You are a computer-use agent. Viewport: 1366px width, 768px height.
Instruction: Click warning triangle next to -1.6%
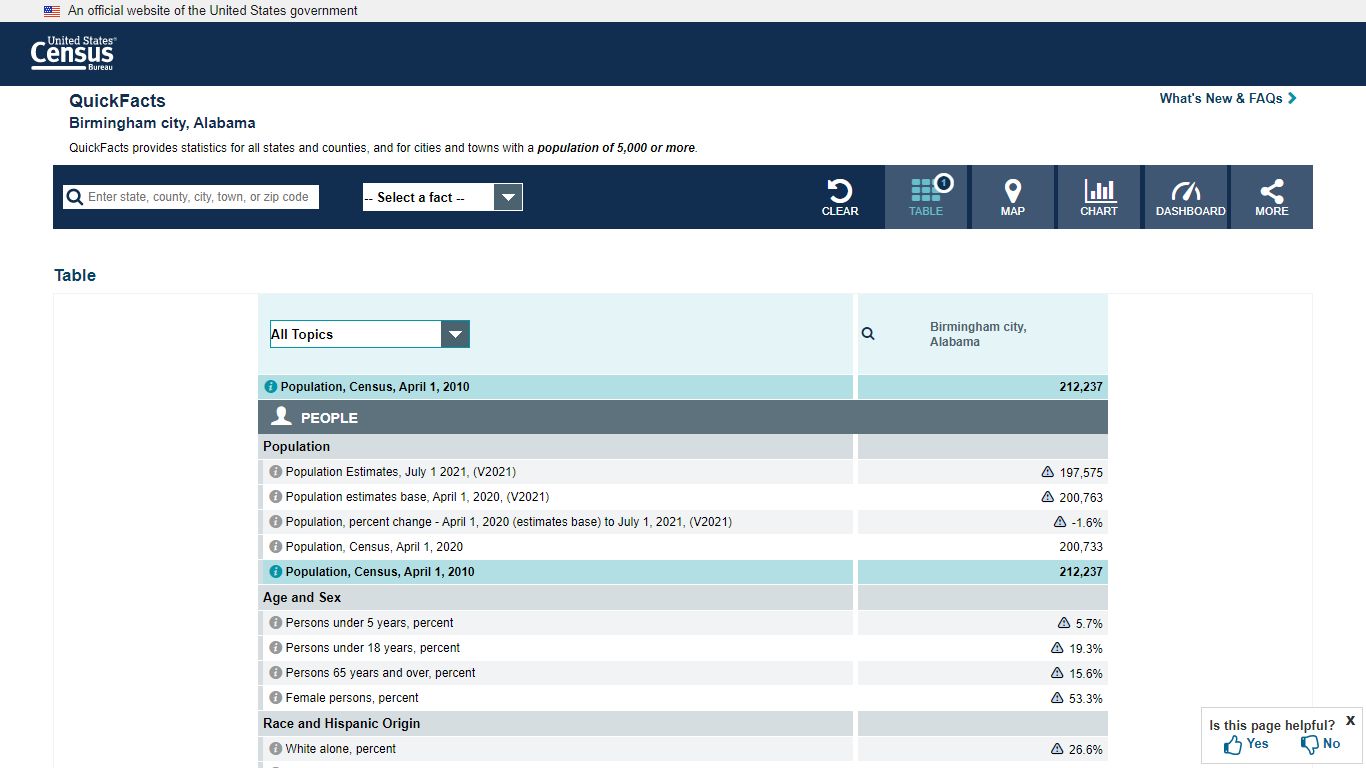coord(1060,522)
